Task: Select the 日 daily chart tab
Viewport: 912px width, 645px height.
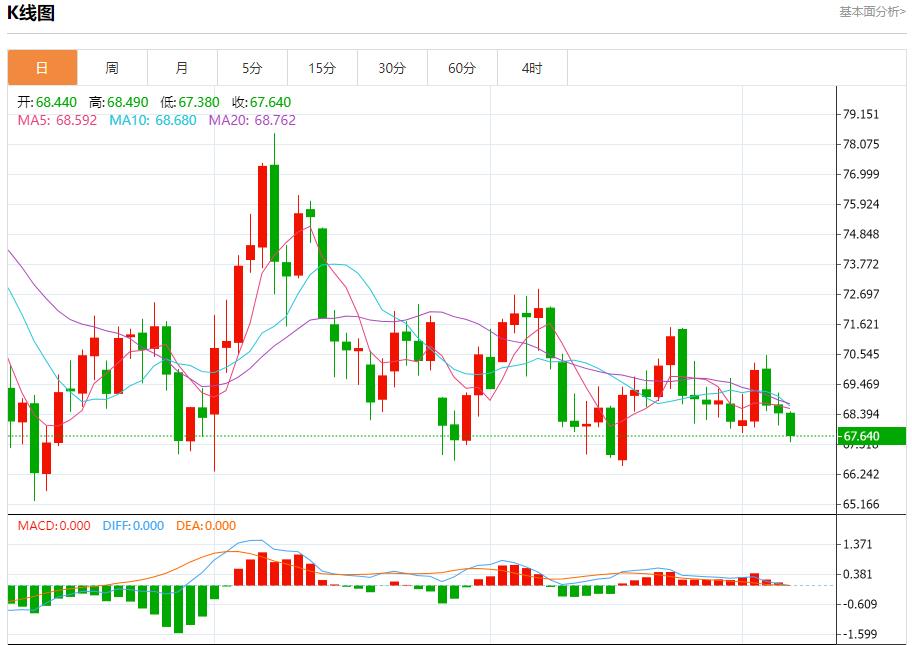Action: (42, 68)
